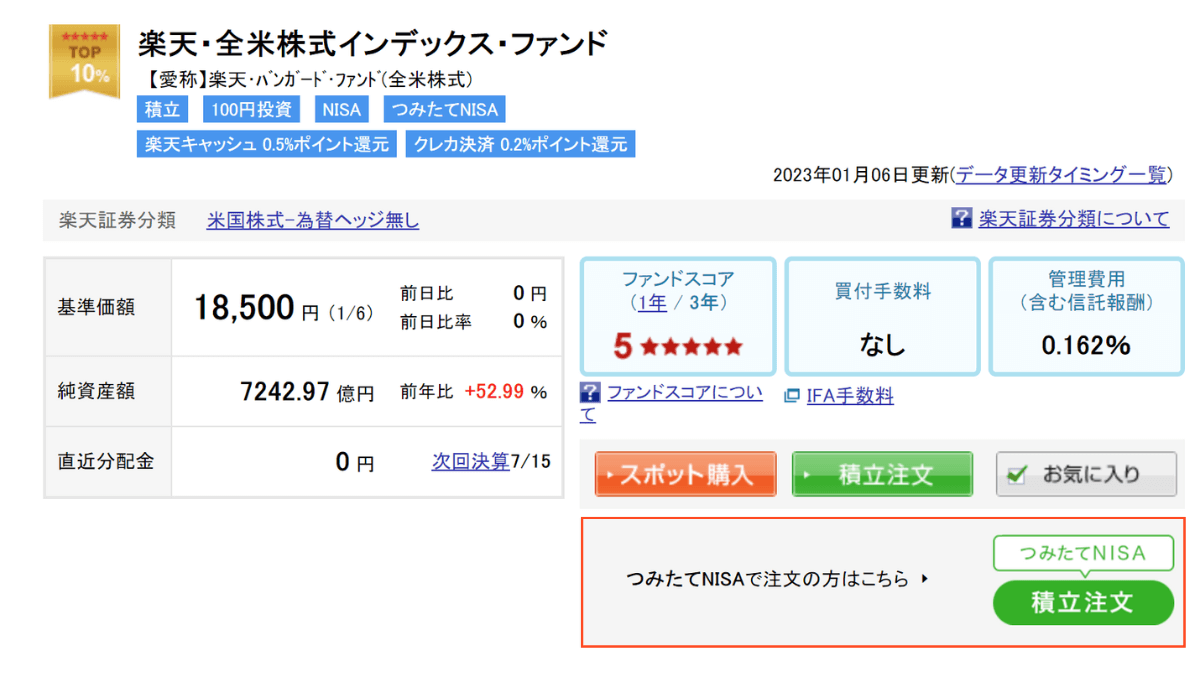
Task: Click the external window icon beside IFA手数料
Action: coord(792,397)
